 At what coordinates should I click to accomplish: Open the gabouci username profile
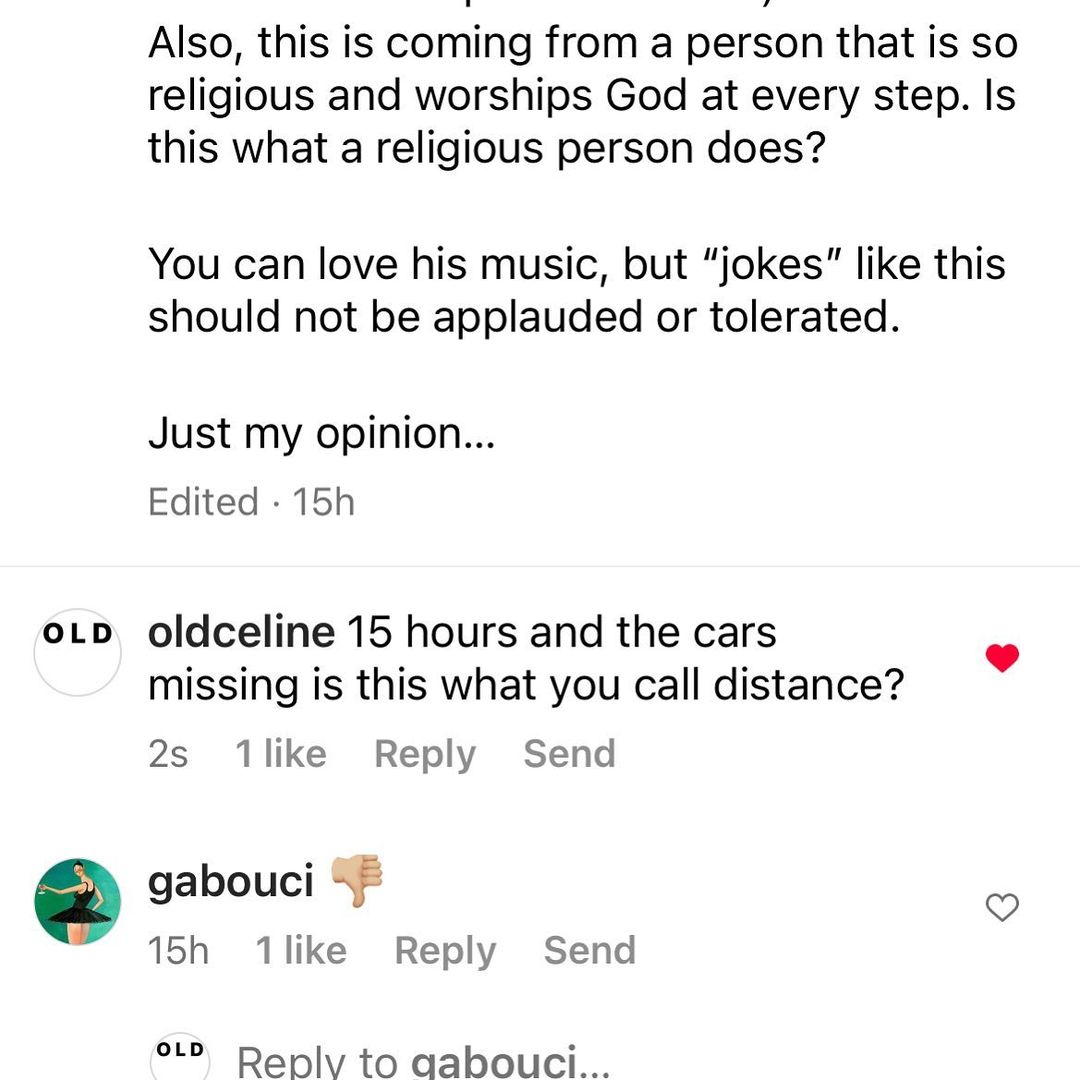click(230, 882)
